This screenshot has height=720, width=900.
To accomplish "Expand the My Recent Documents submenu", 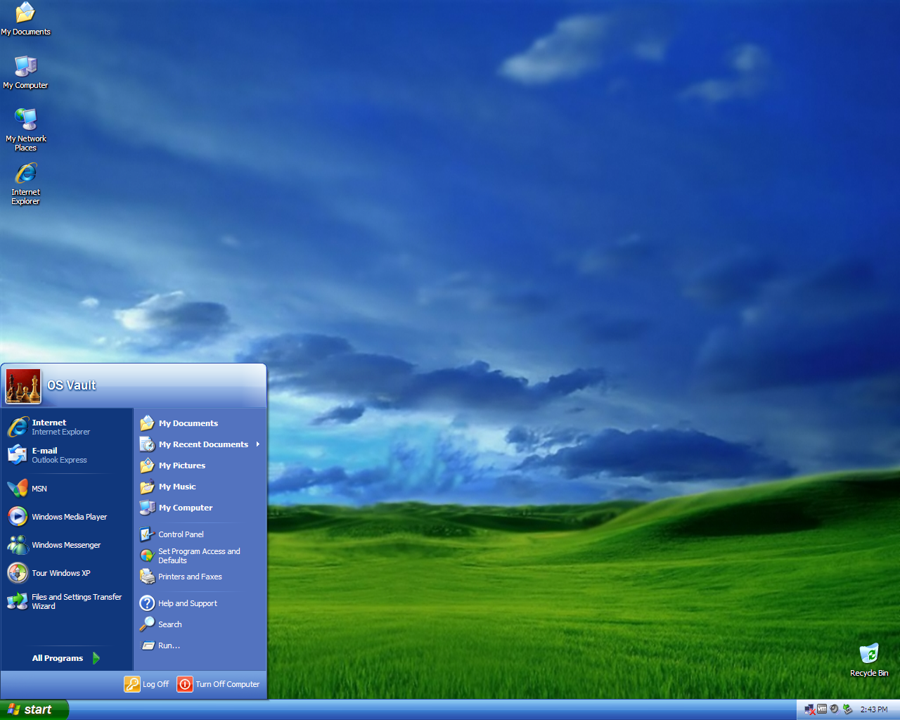I will (200, 444).
